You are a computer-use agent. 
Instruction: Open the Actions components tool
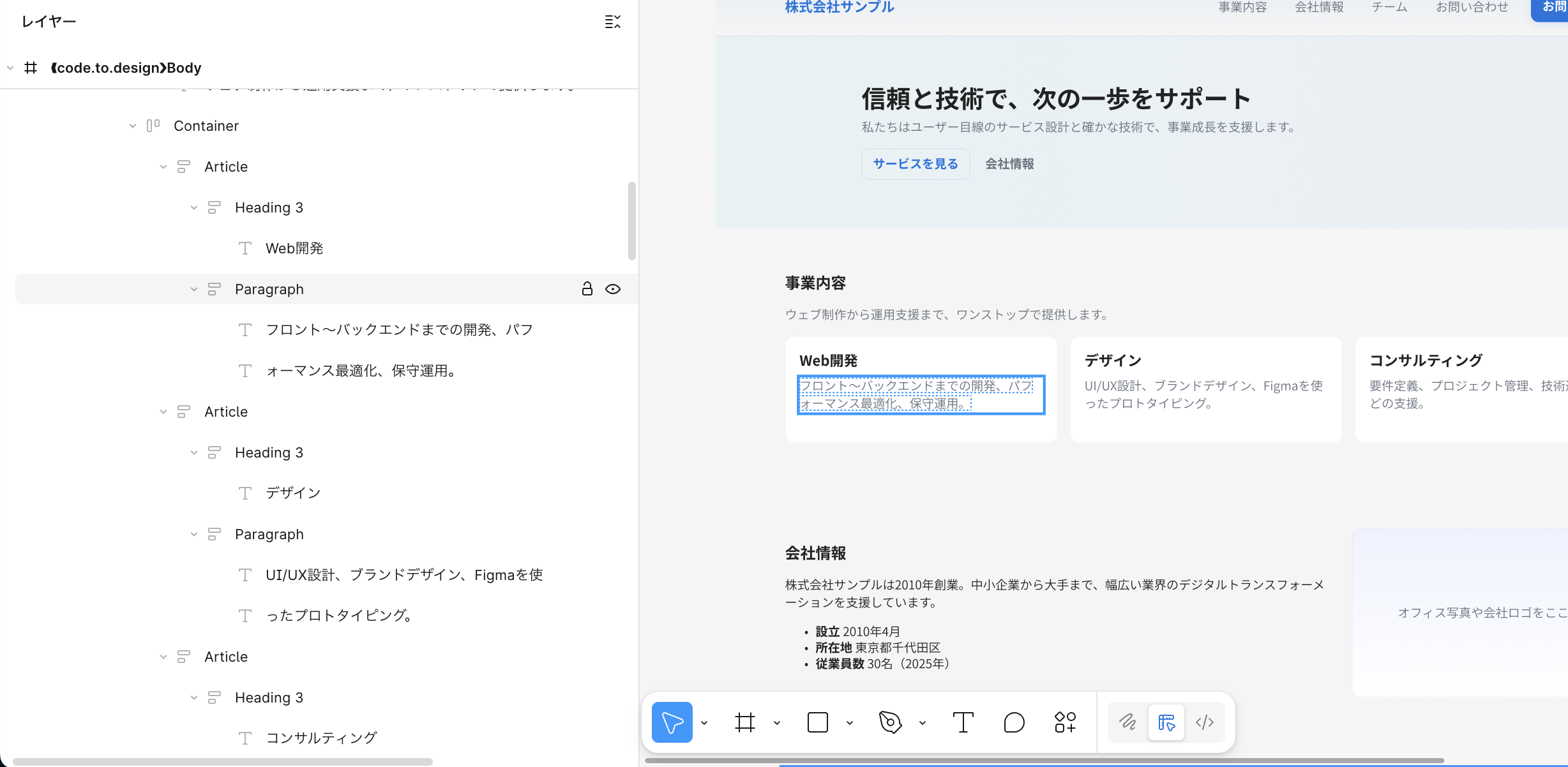click(x=1065, y=722)
